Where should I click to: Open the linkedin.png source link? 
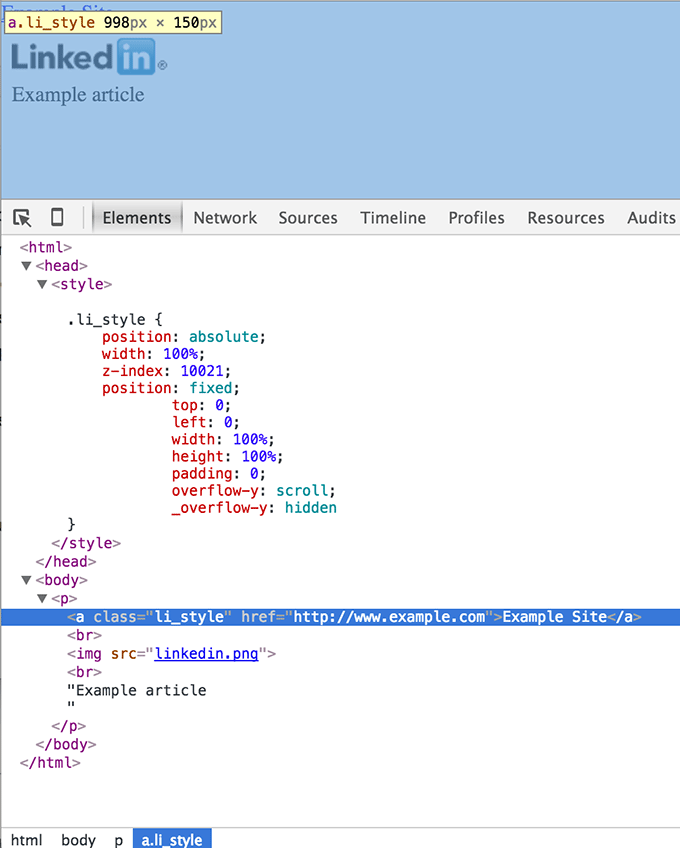coord(206,654)
